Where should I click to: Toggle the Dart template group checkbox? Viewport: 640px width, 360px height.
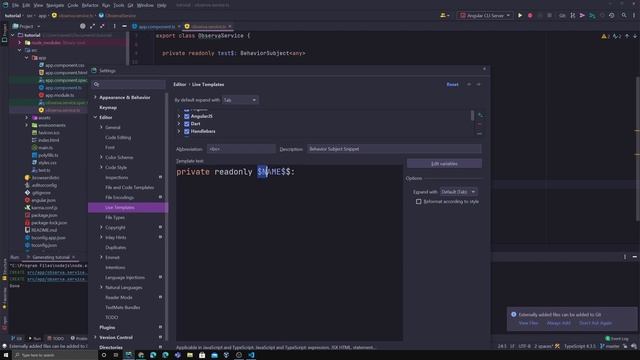click(x=187, y=124)
